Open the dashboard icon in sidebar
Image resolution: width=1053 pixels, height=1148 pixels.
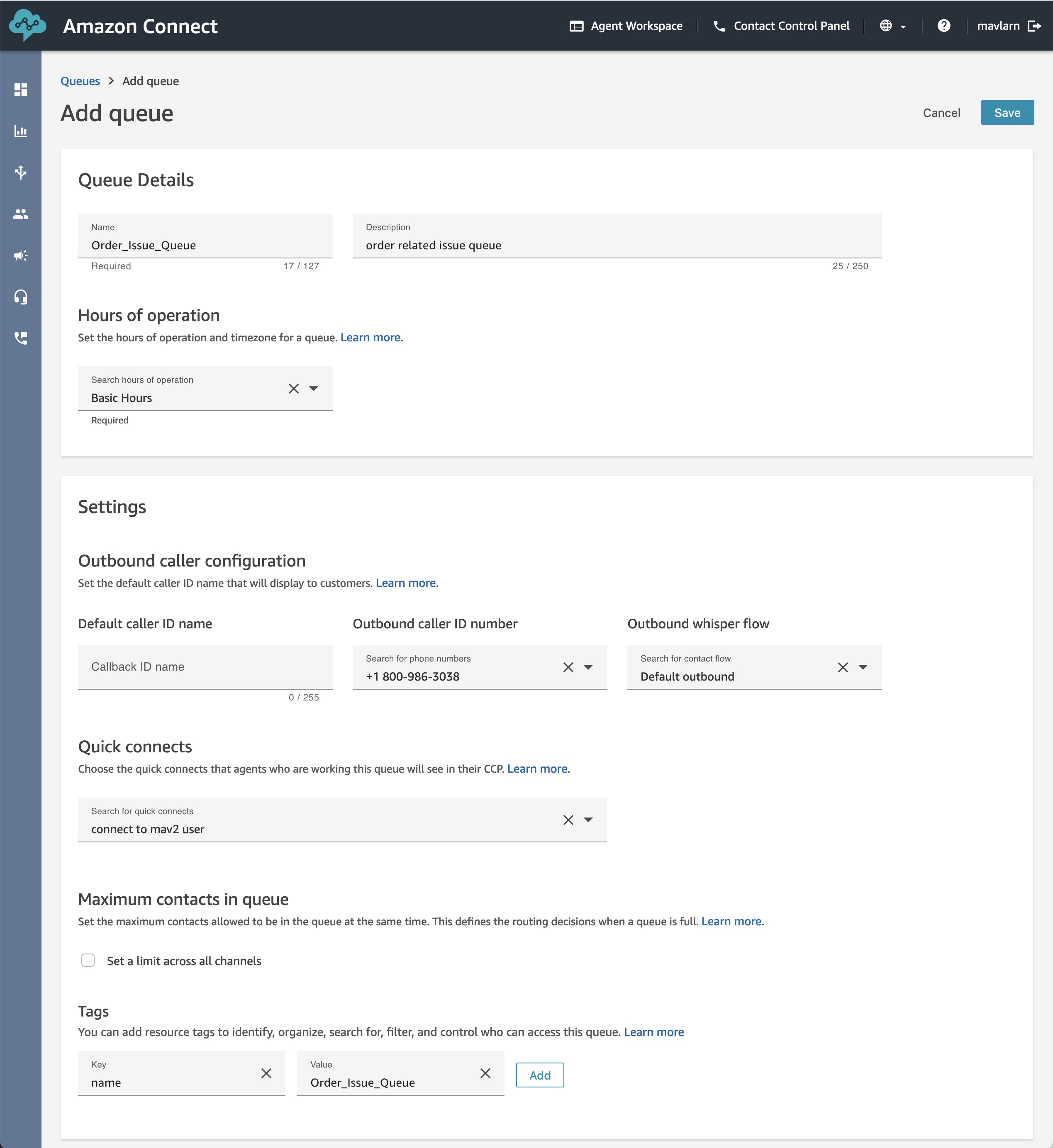[20, 90]
